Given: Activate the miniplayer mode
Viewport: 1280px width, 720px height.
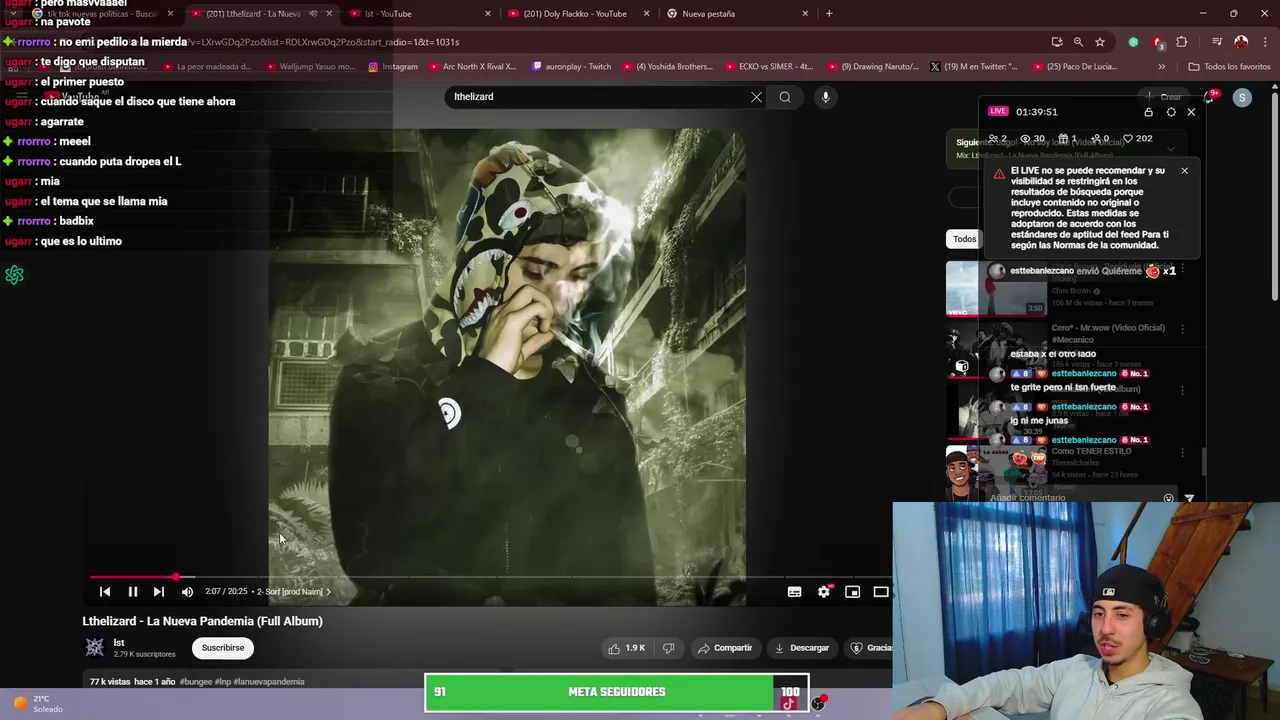Looking at the screenshot, I should point(852,592).
